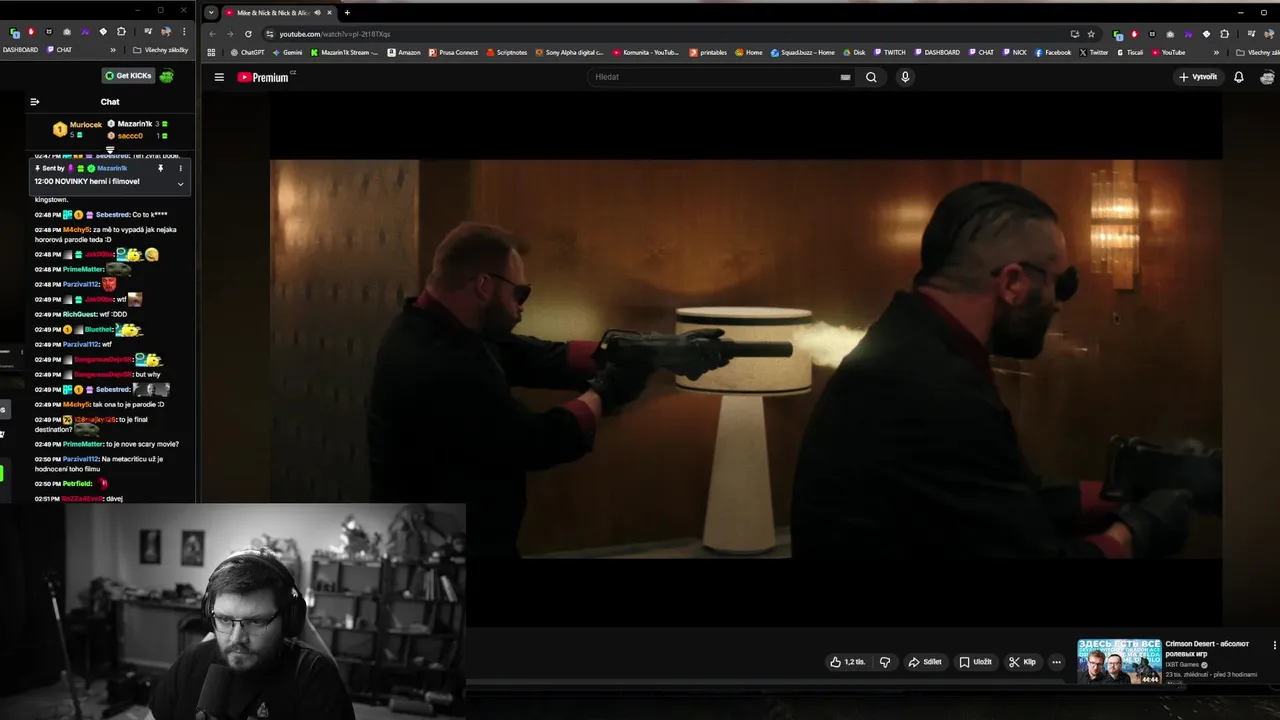Open the DASHBOARD bookmark in the chat window
Image resolution: width=1280 pixels, height=720 pixels.
coord(19,50)
